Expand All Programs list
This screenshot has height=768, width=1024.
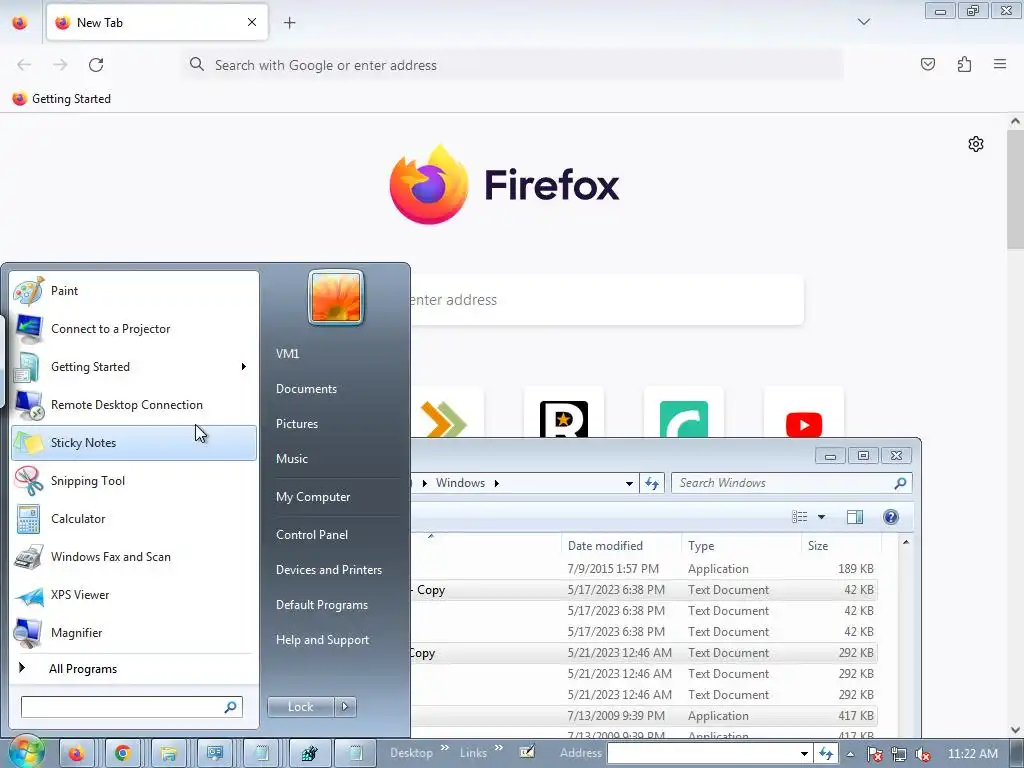point(134,669)
